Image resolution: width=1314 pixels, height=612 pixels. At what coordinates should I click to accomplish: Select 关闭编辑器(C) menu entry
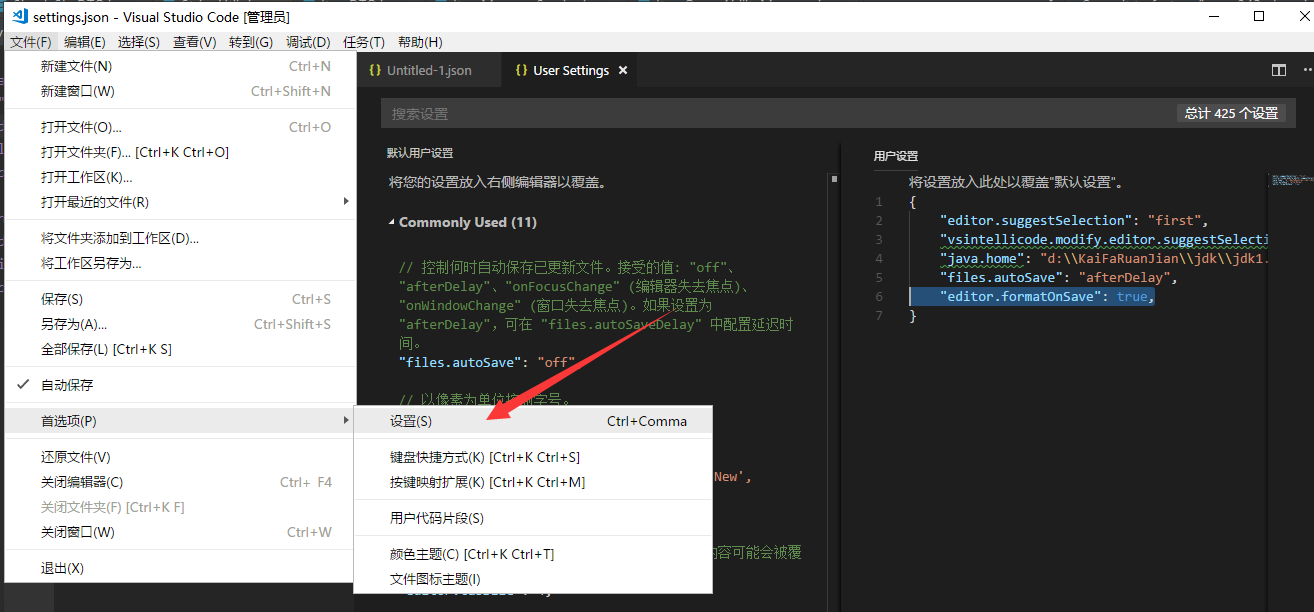pyautogui.click(x=180, y=482)
